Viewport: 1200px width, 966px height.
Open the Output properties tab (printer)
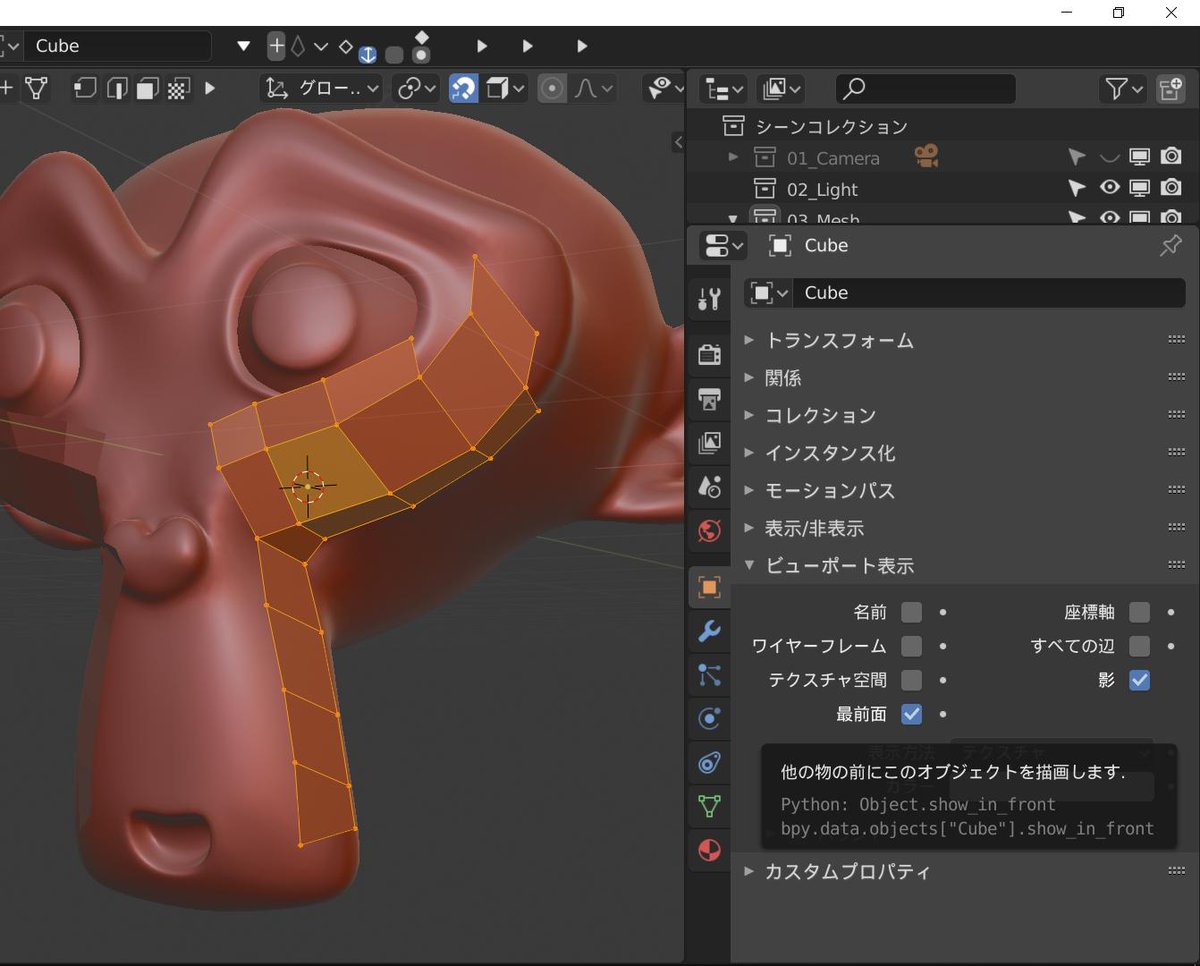pos(709,399)
